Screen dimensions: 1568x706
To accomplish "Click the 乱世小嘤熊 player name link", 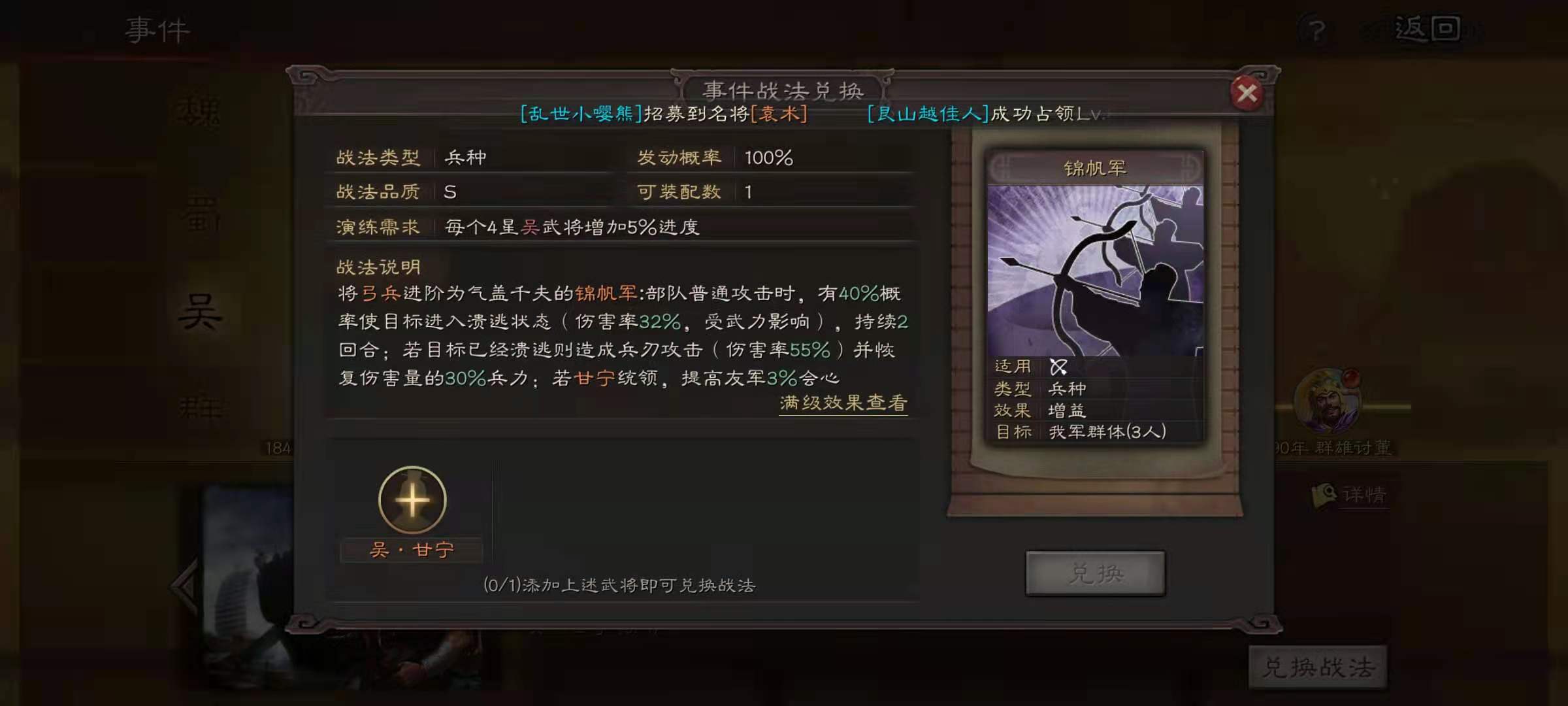I will [x=581, y=114].
